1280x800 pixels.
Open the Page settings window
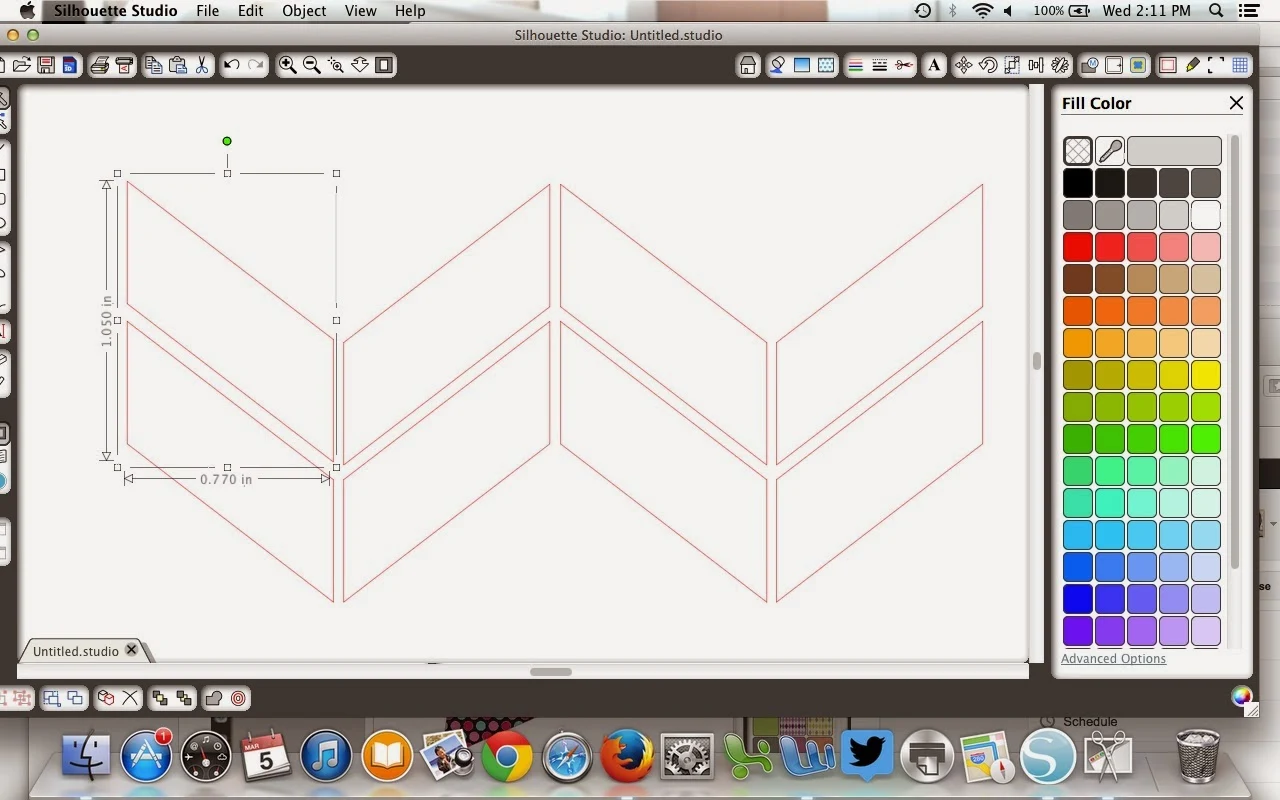click(1168, 66)
